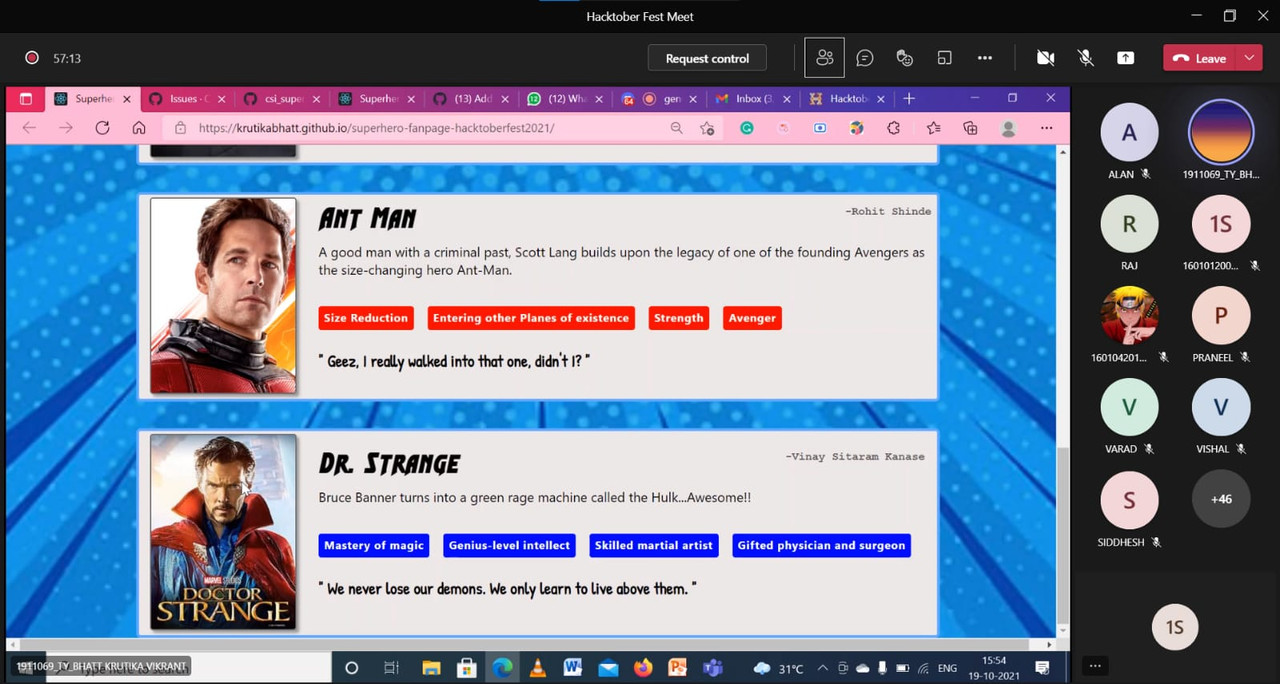1280x684 pixels.
Task: Go to browser home page
Action: pos(139,128)
